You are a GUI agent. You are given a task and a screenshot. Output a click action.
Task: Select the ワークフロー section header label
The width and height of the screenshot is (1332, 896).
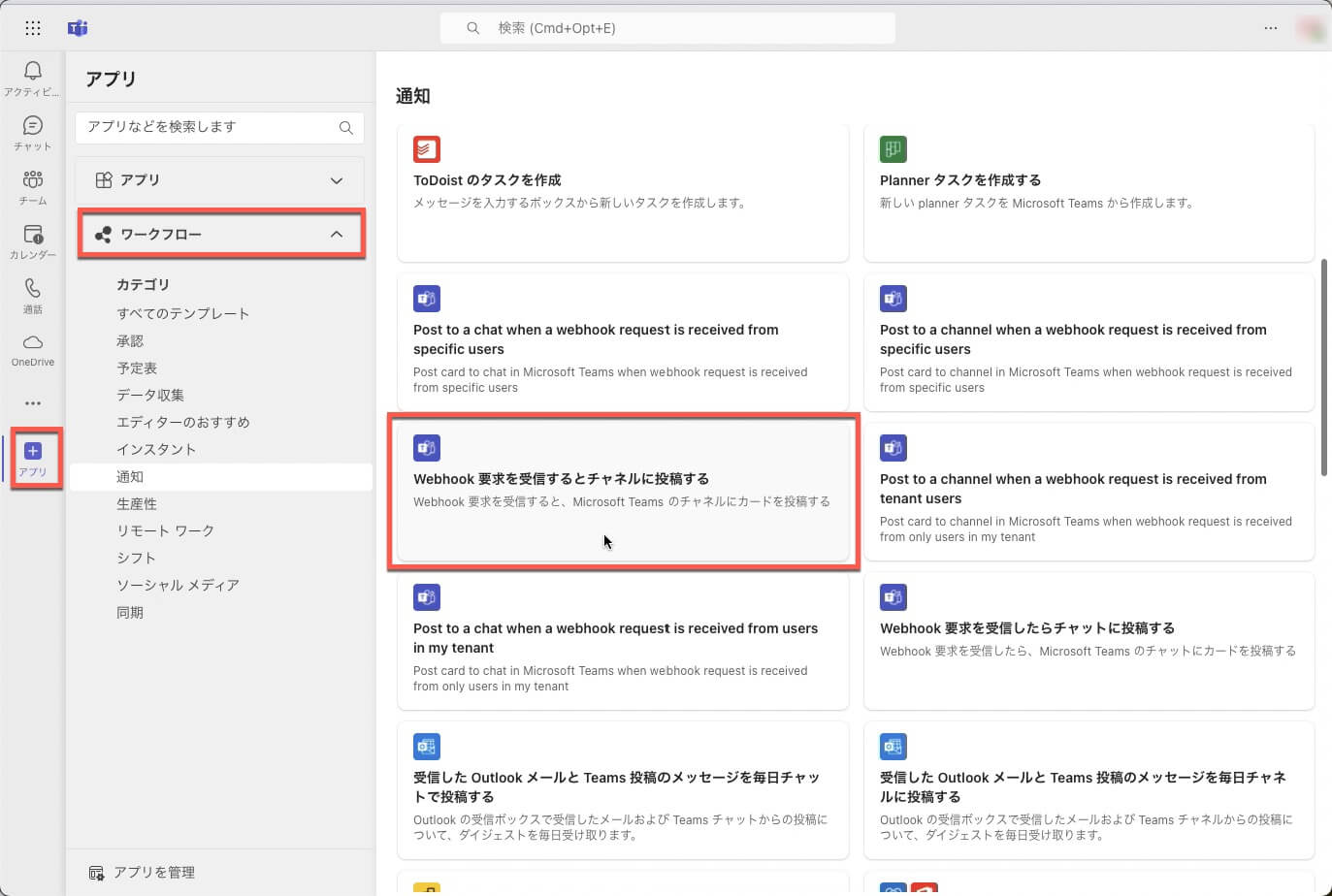point(161,235)
